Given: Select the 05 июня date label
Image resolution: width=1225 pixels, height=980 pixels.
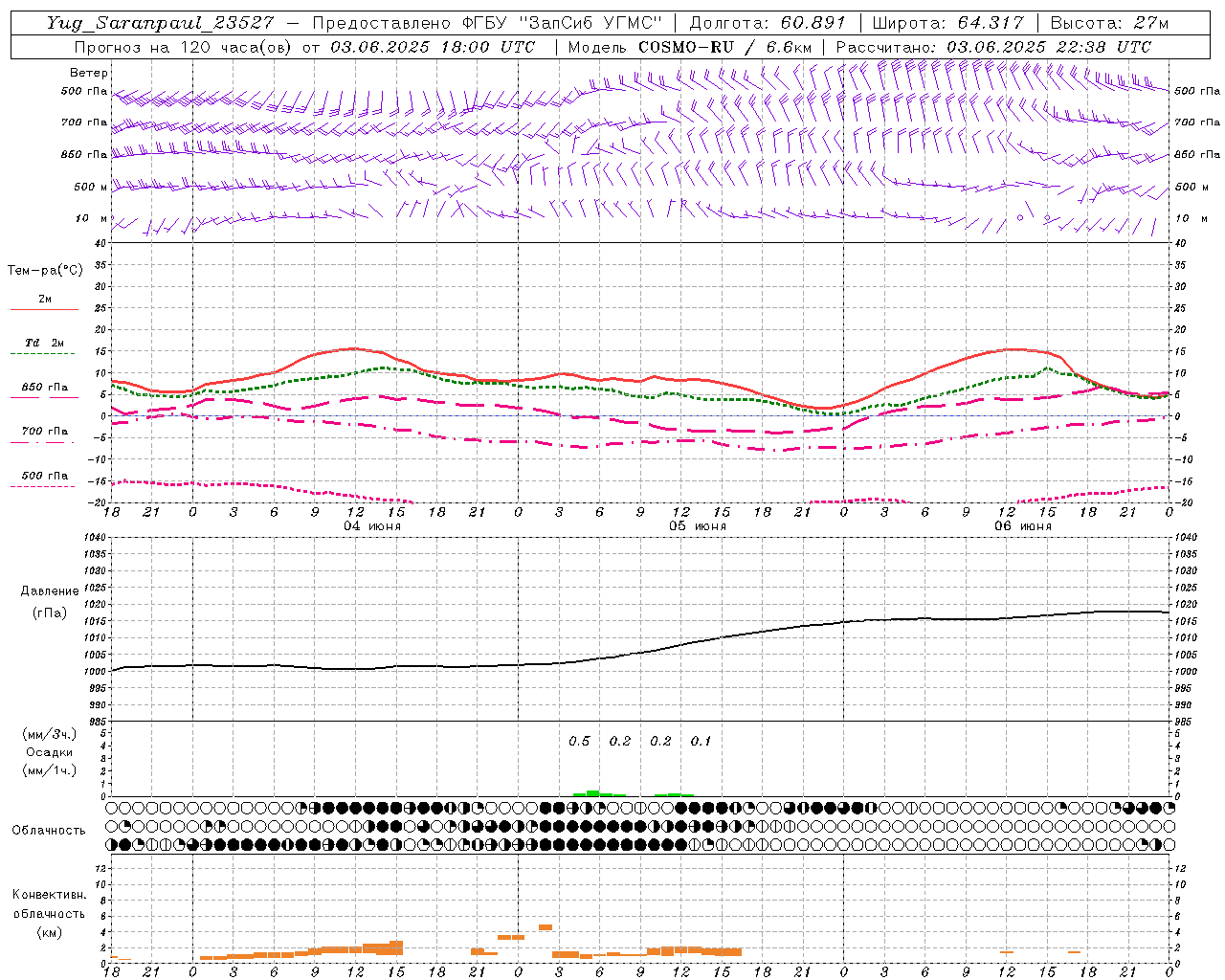Looking at the screenshot, I should coord(698,526).
